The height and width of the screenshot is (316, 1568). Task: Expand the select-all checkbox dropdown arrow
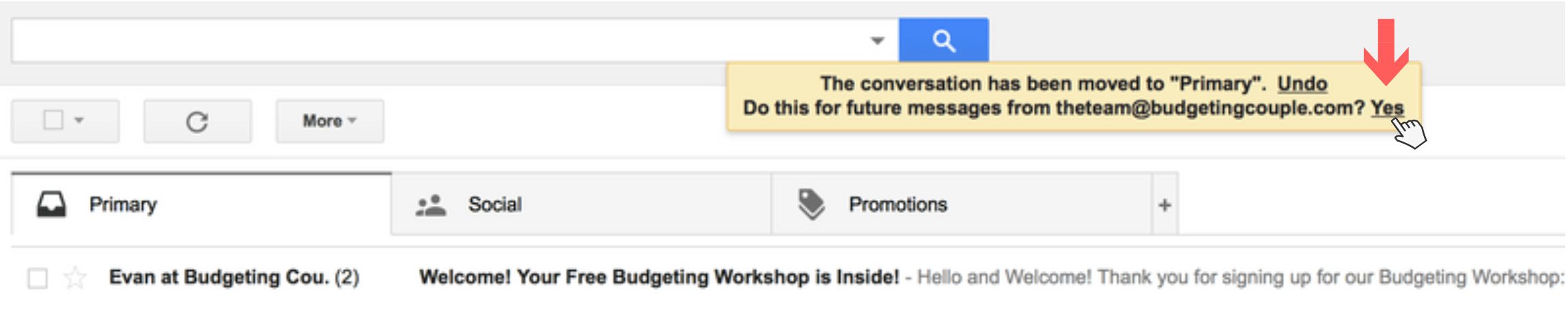click(79, 120)
